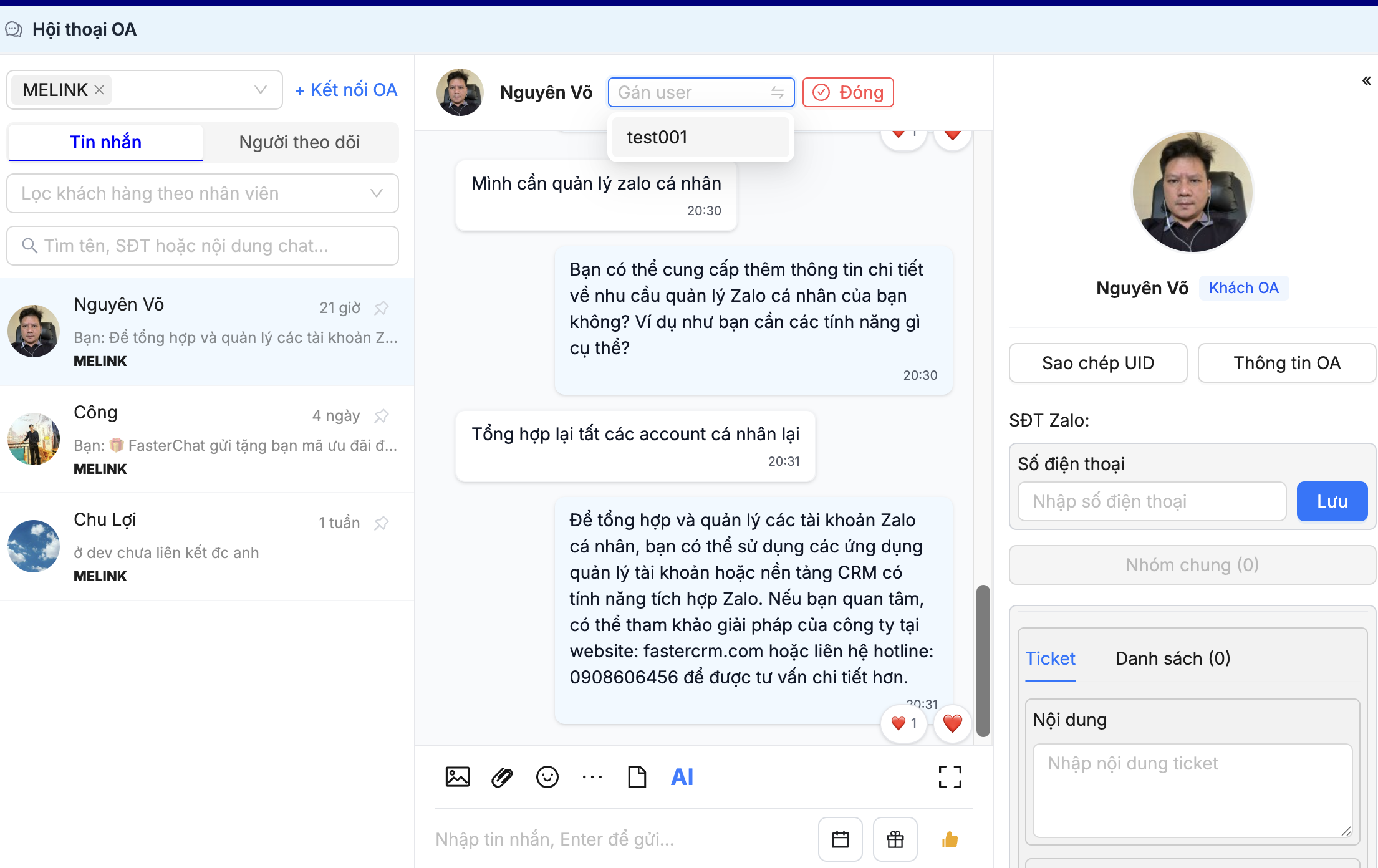1378x868 pixels.
Task: Select the Ticket tab
Action: point(1051,658)
